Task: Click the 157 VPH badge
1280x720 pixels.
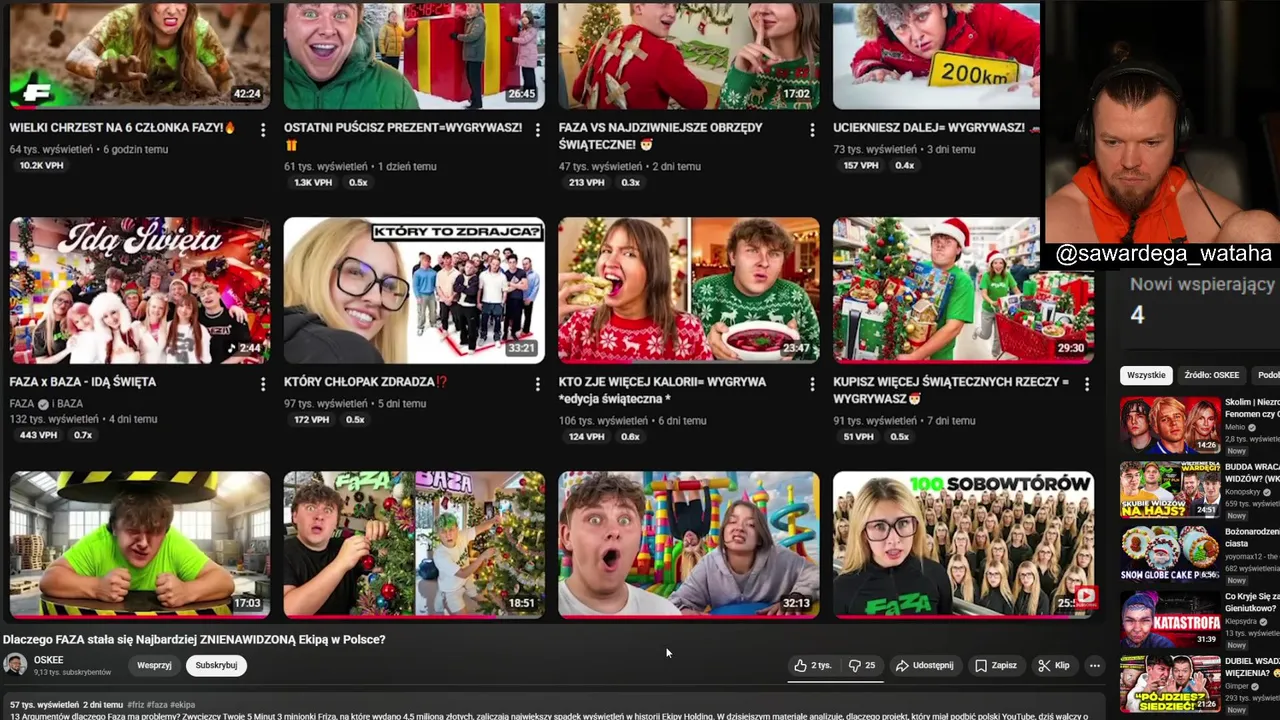Action: (x=861, y=166)
